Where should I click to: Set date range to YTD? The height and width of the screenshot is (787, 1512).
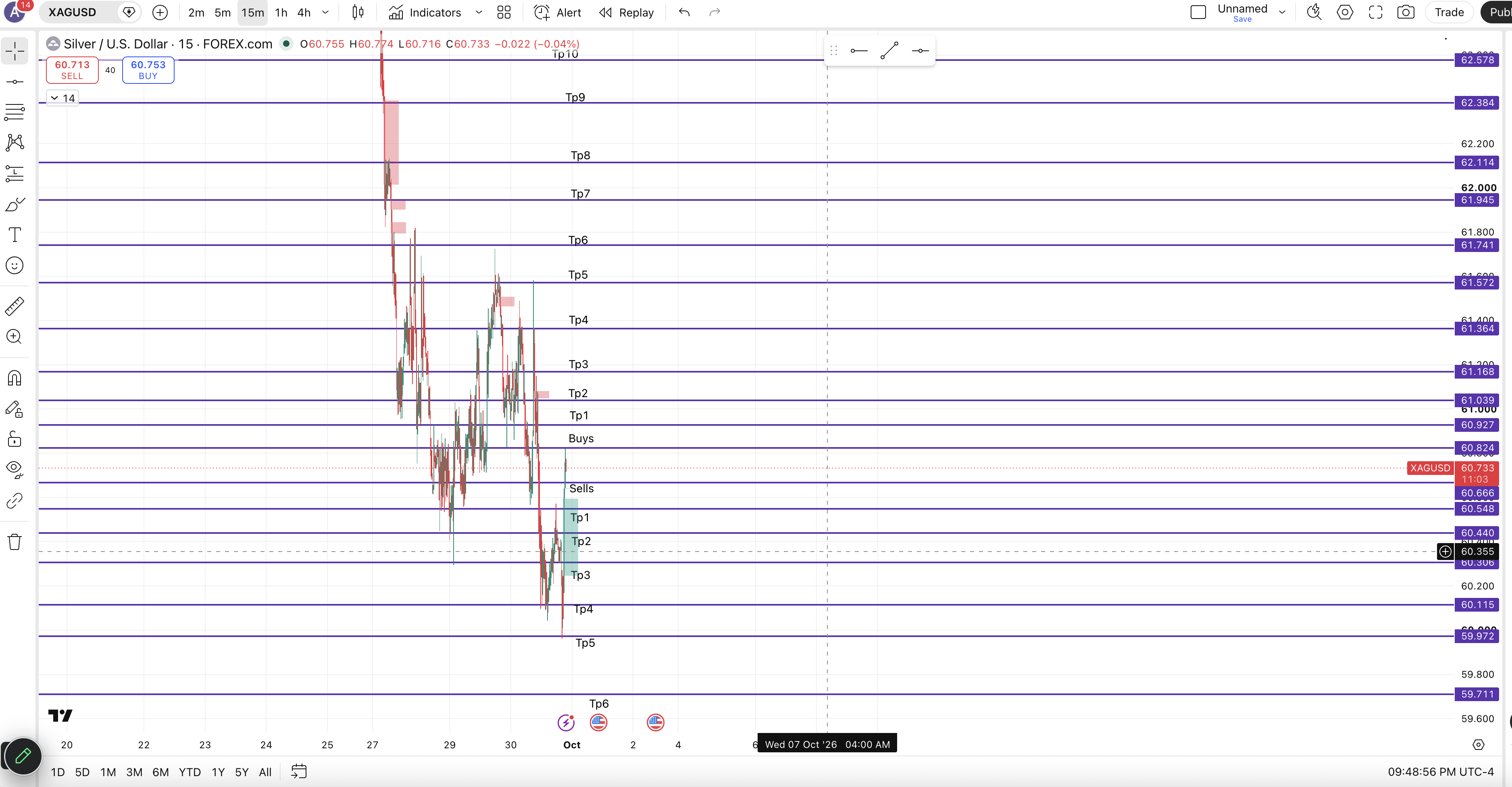[x=190, y=772]
